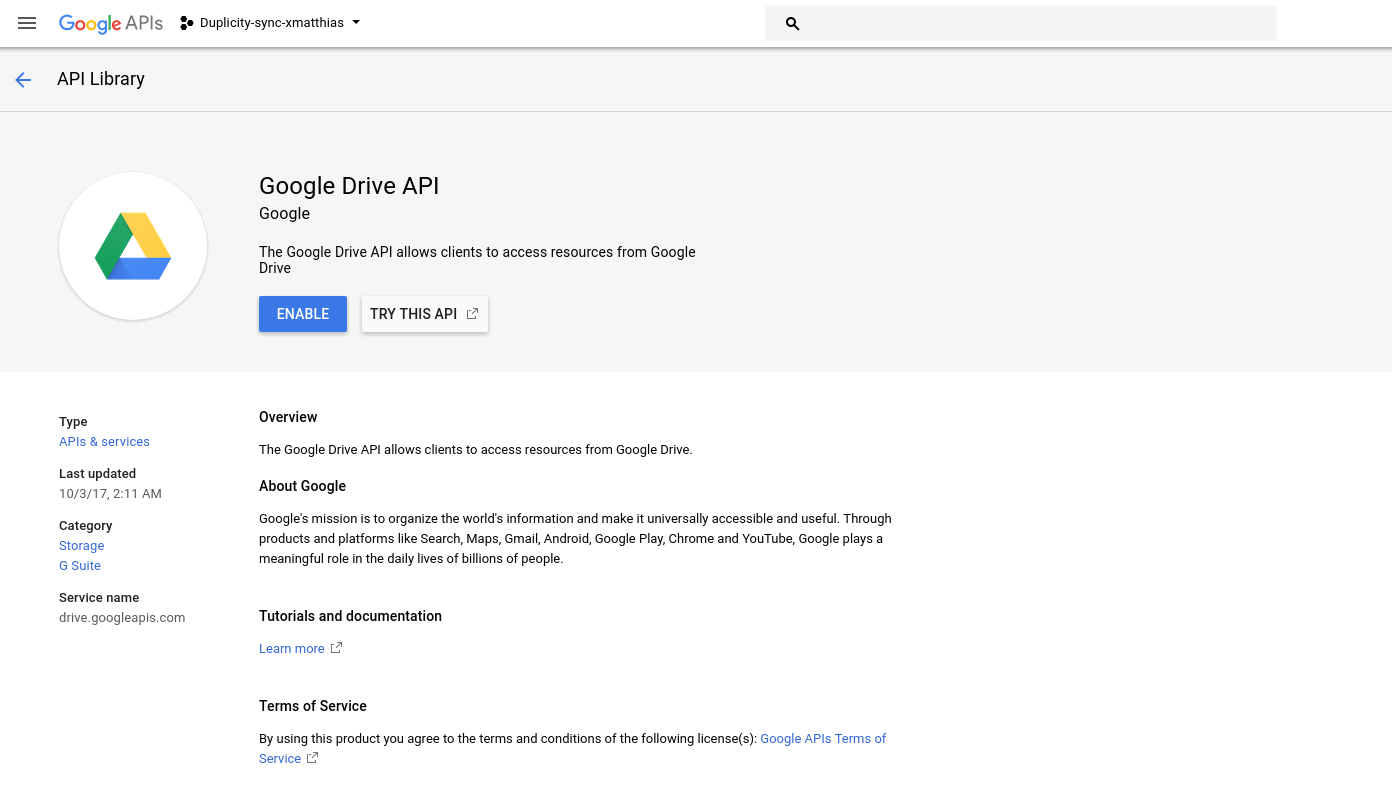Click the API Library page title
The height and width of the screenshot is (788, 1392).
[x=101, y=79]
